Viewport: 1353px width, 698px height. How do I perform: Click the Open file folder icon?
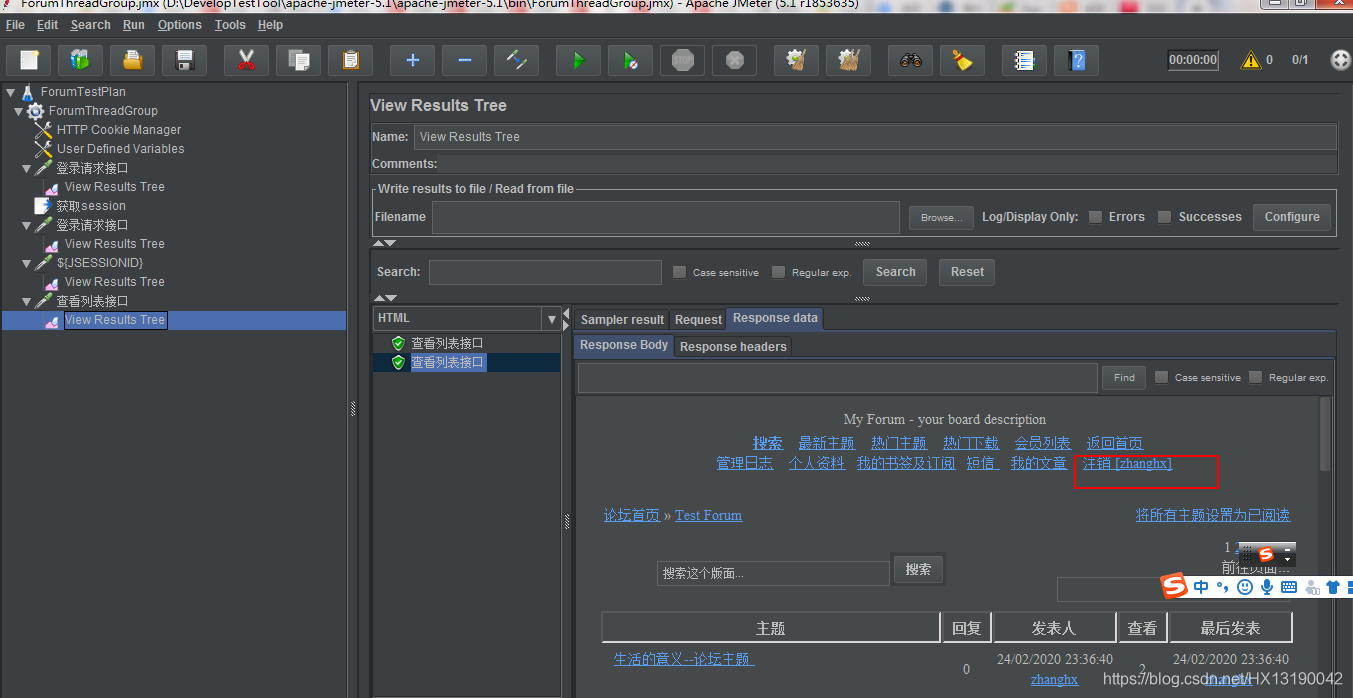click(x=132, y=60)
